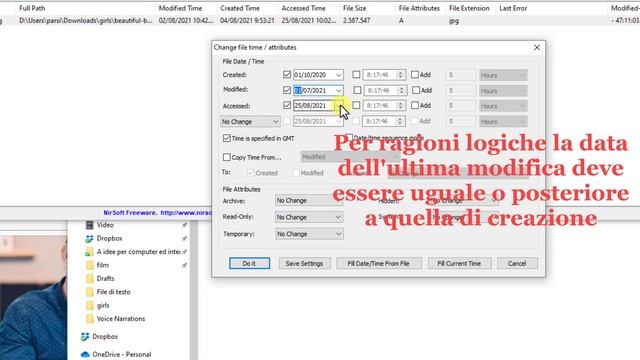Click Accessed time spinner arrows
640x360 pixels.
[400, 106]
